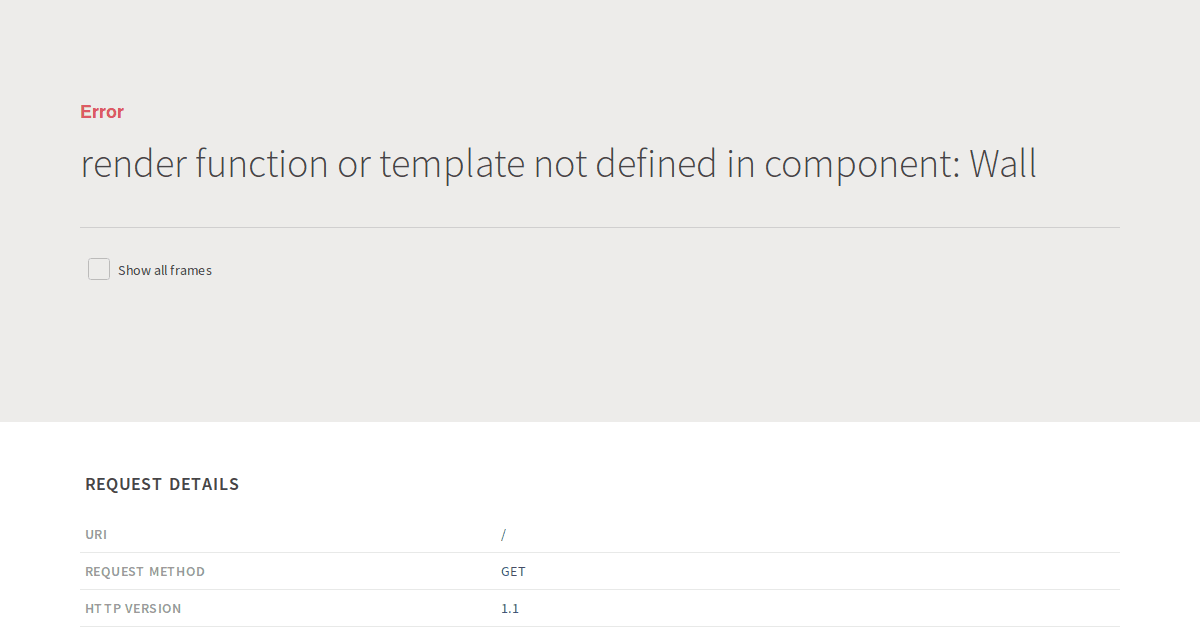Open the URI link showing a slash
1200x630 pixels.
(x=504, y=534)
